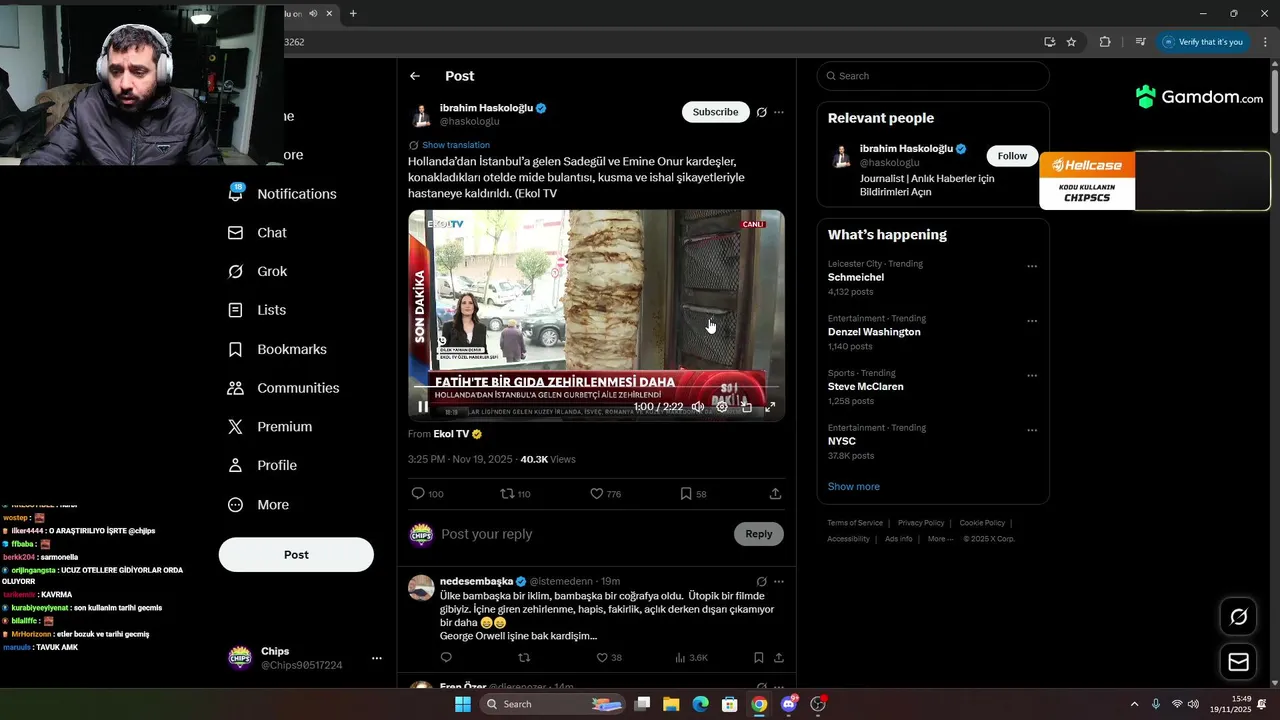Viewport: 1280px width, 720px height.
Task: Open Premium in sidebar
Action: click(x=271, y=427)
